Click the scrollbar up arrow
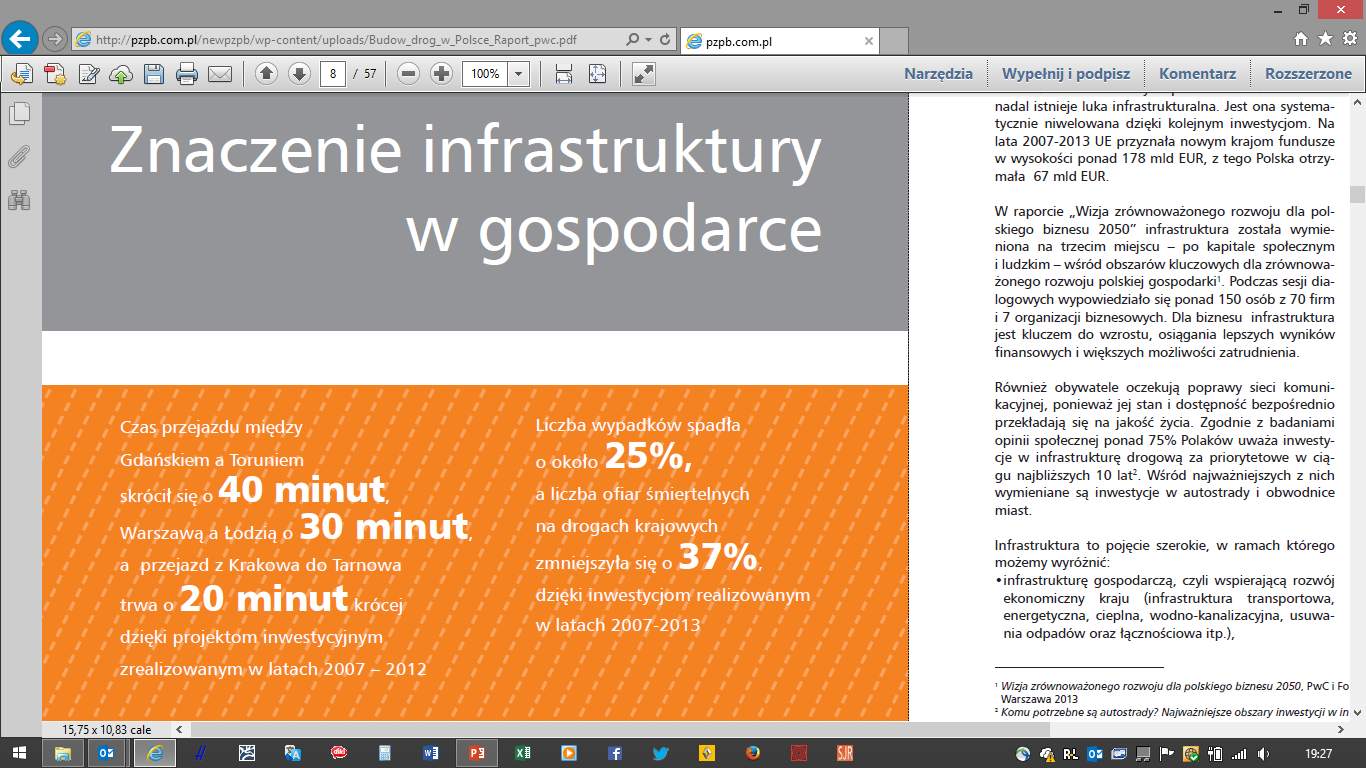The image size is (1366, 768). tap(1357, 100)
